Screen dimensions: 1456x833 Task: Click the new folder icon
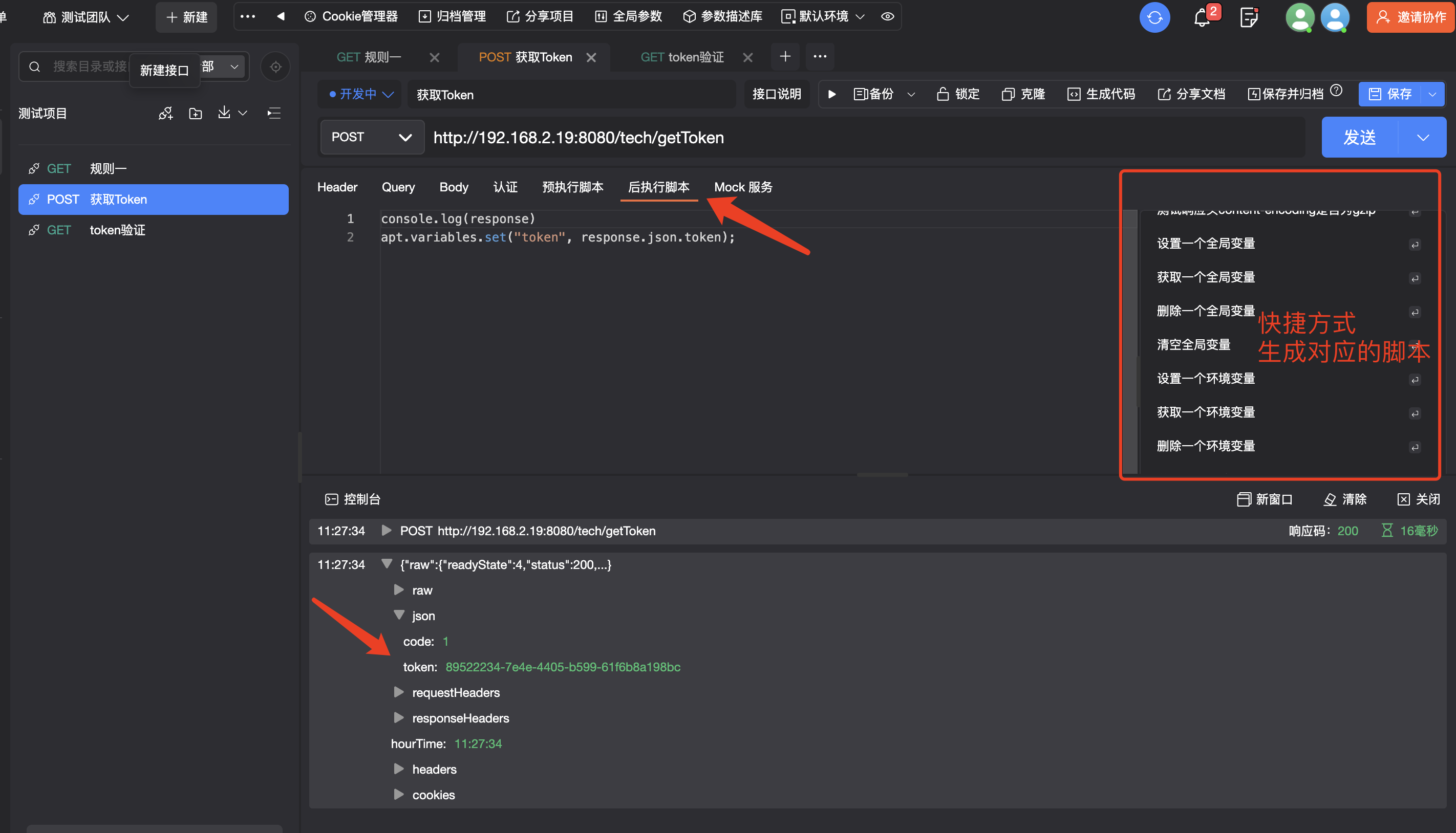coord(195,113)
